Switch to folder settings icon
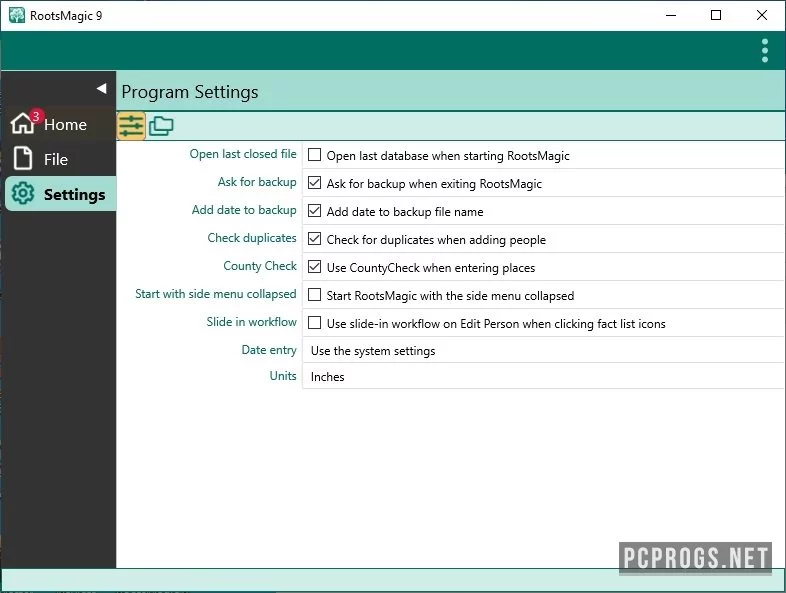Viewport: 786px width, 593px height. click(161, 126)
